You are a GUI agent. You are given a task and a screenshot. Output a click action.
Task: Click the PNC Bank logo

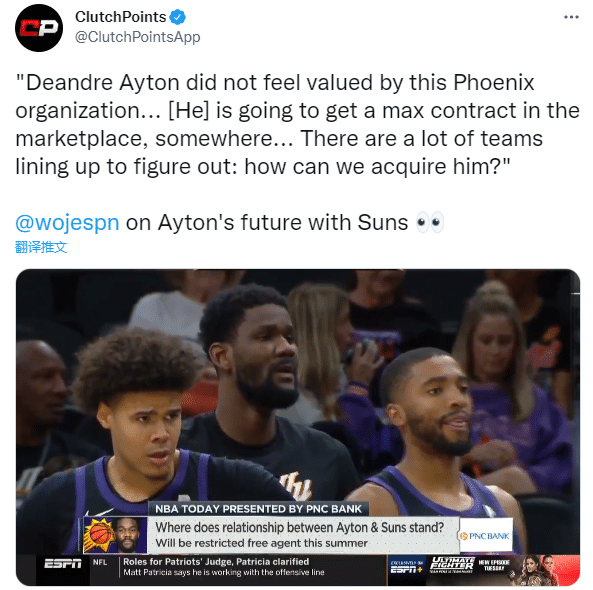pyautogui.click(x=486, y=536)
